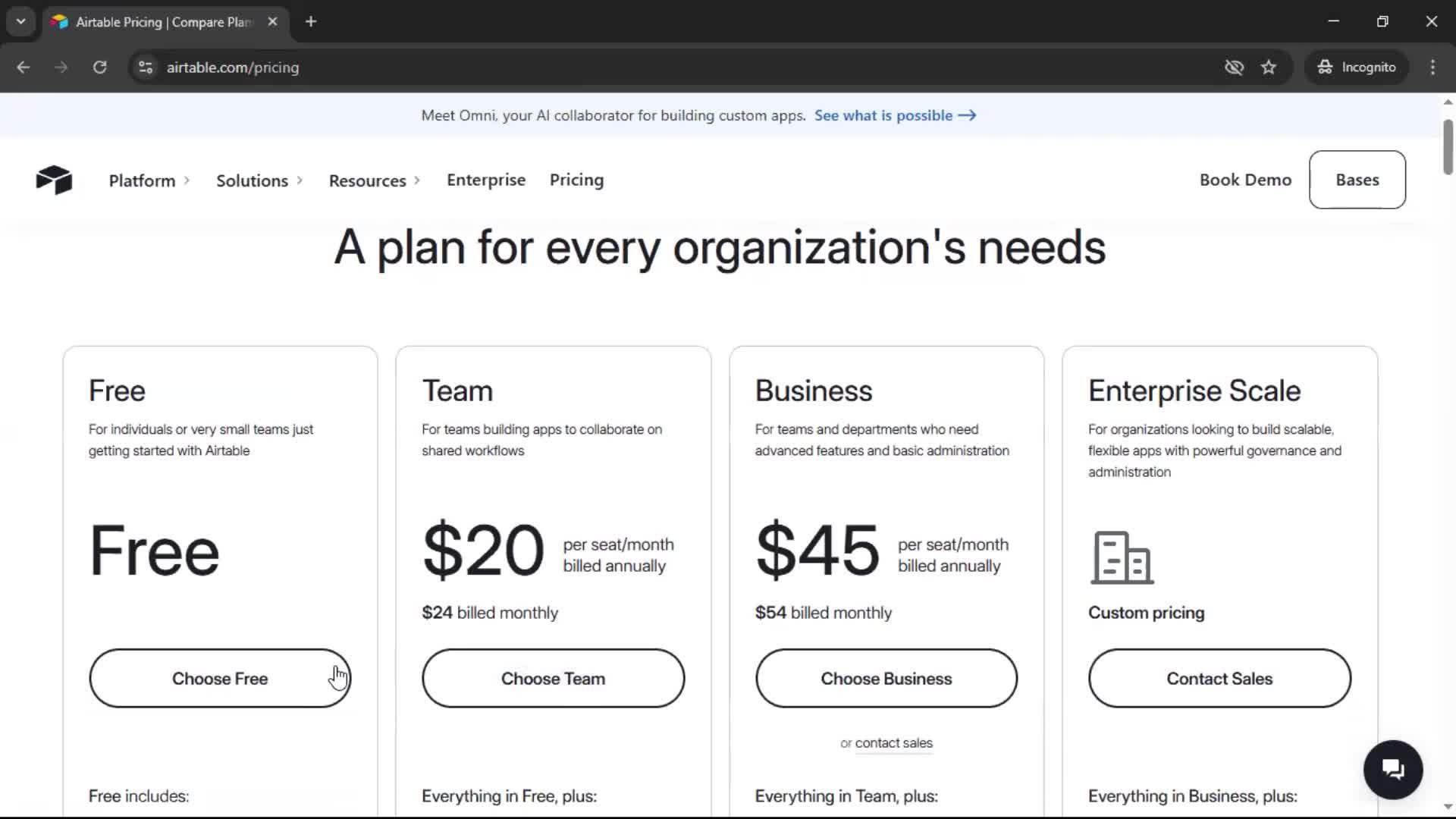Follow the See what is possible link

[895, 115]
